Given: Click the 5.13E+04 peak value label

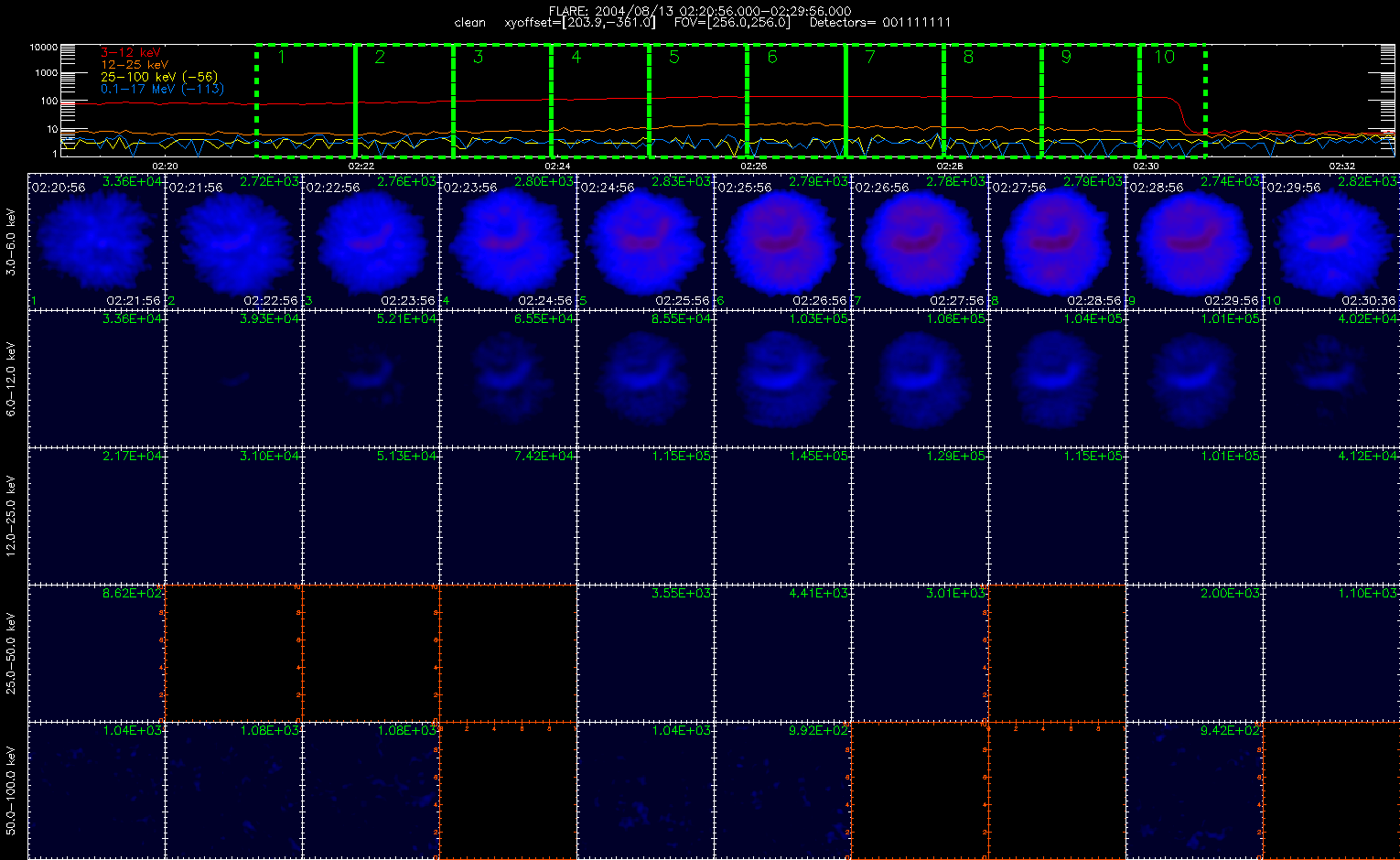Looking at the screenshot, I should (406, 456).
